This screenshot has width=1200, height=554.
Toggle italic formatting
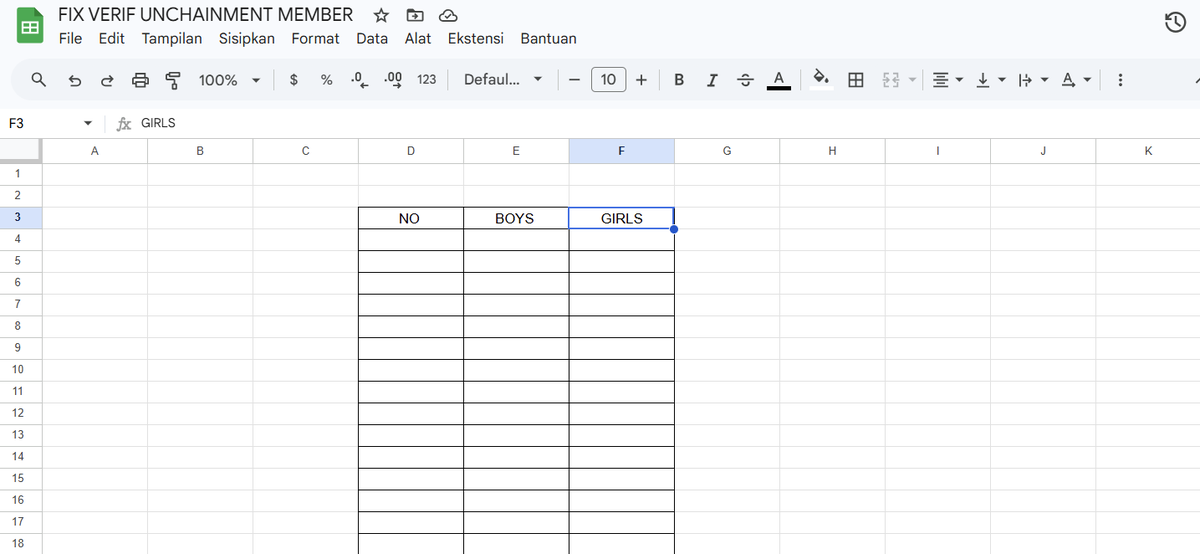click(712, 79)
